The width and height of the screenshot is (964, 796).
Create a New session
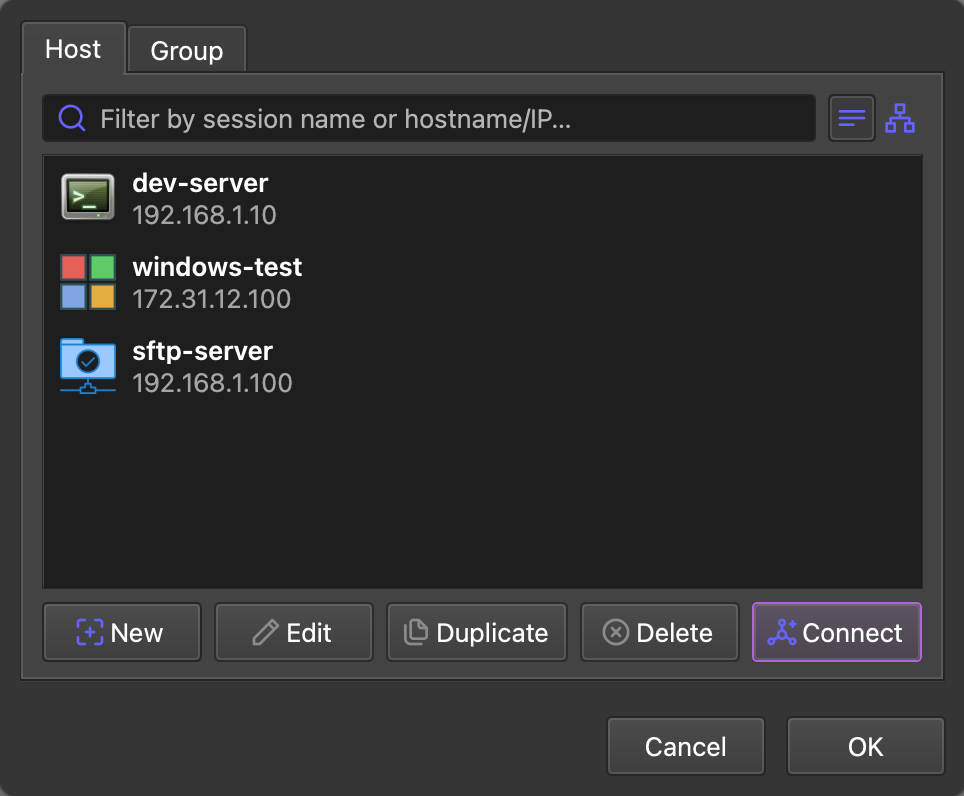coord(122,632)
